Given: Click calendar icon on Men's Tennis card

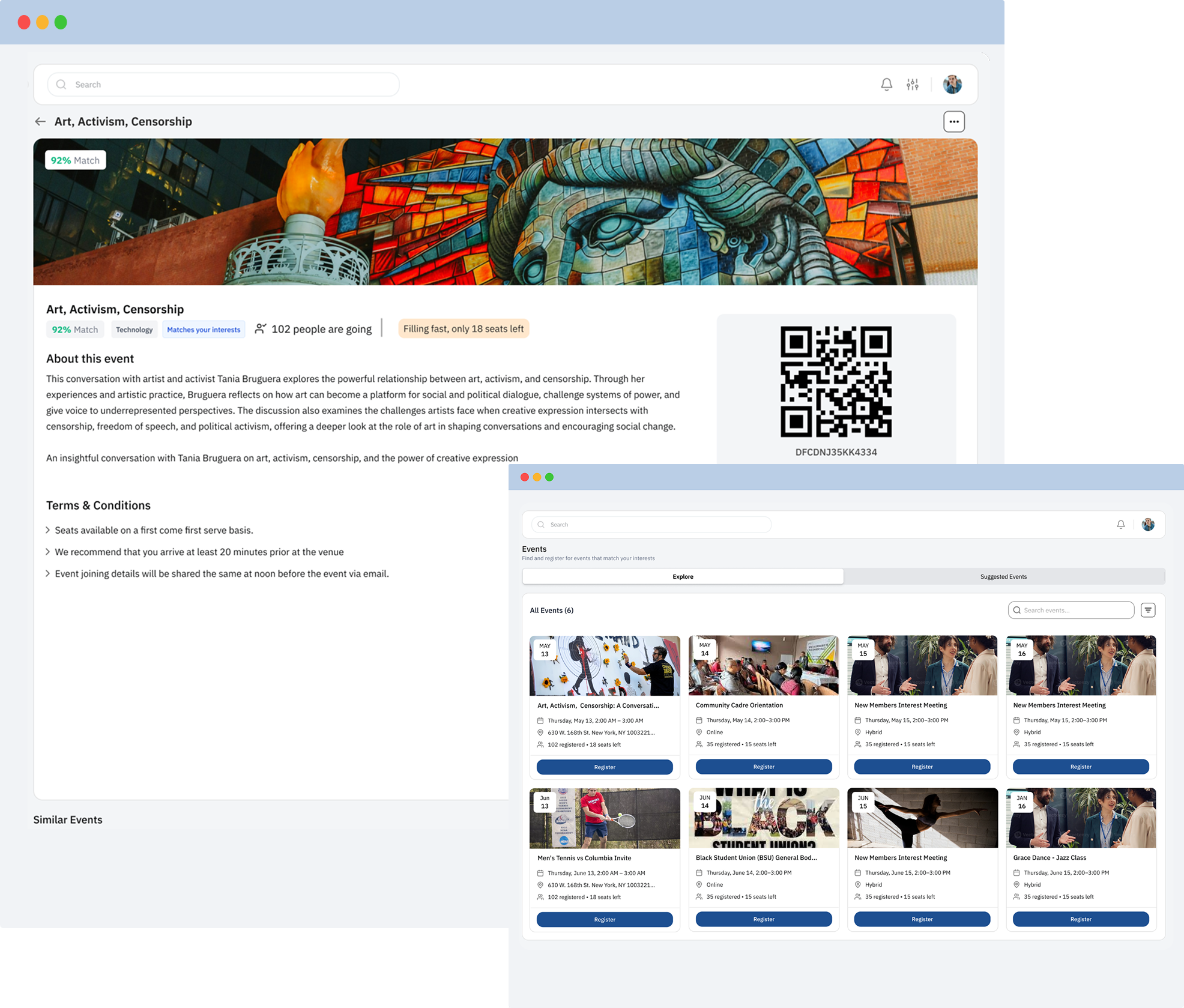Looking at the screenshot, I should (x=540, y=874).
